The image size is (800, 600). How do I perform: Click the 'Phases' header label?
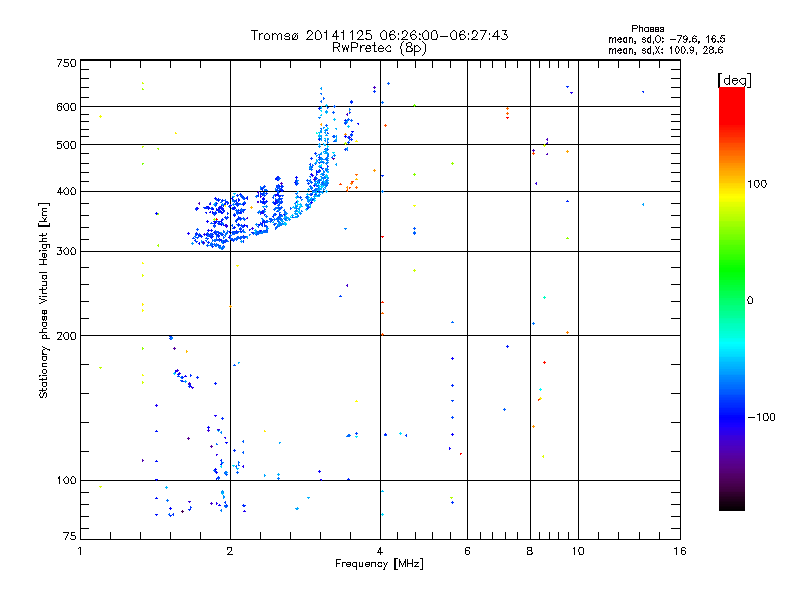pos(647,29)
